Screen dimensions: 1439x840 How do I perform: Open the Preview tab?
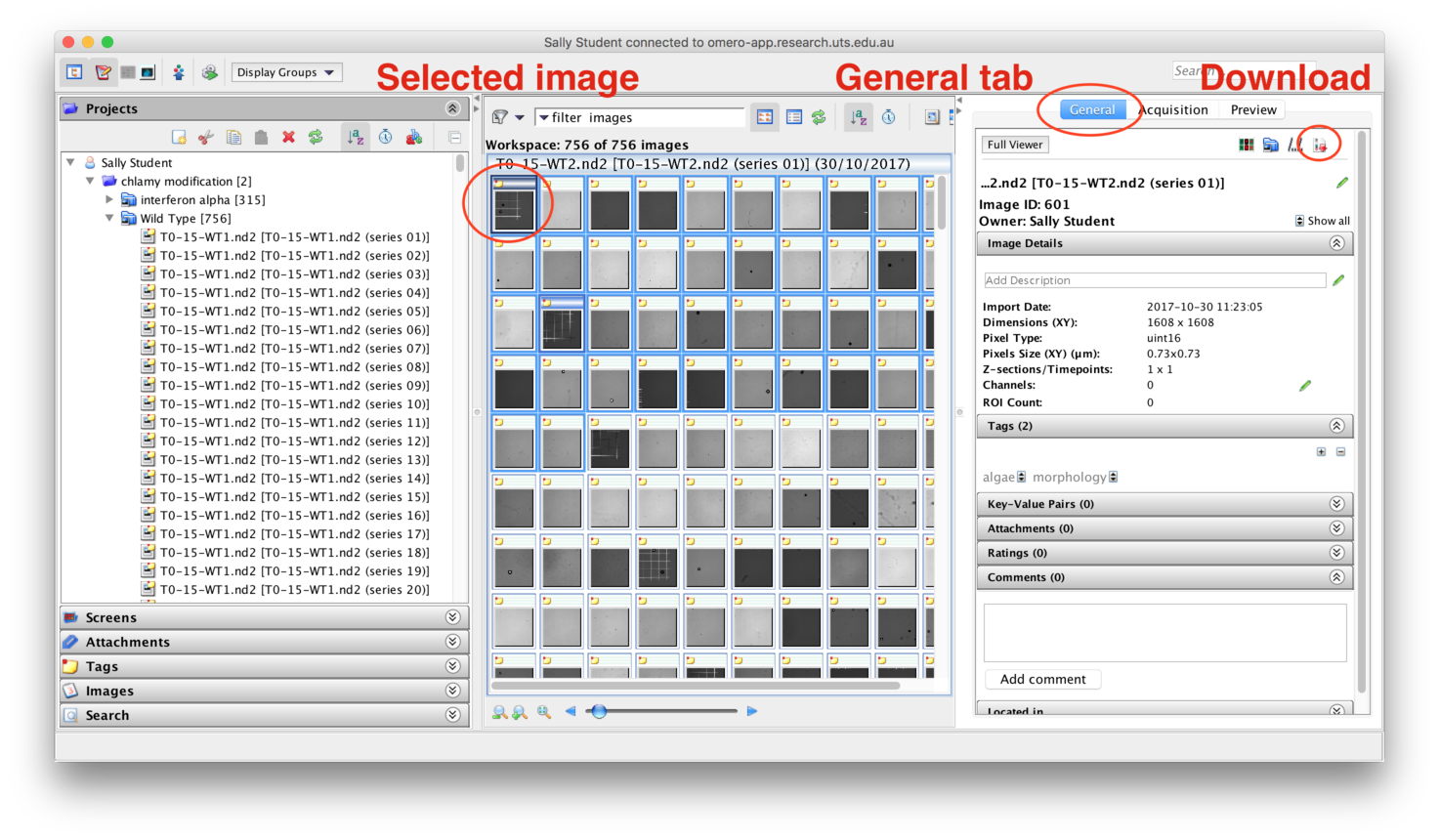pos(1252,109)
